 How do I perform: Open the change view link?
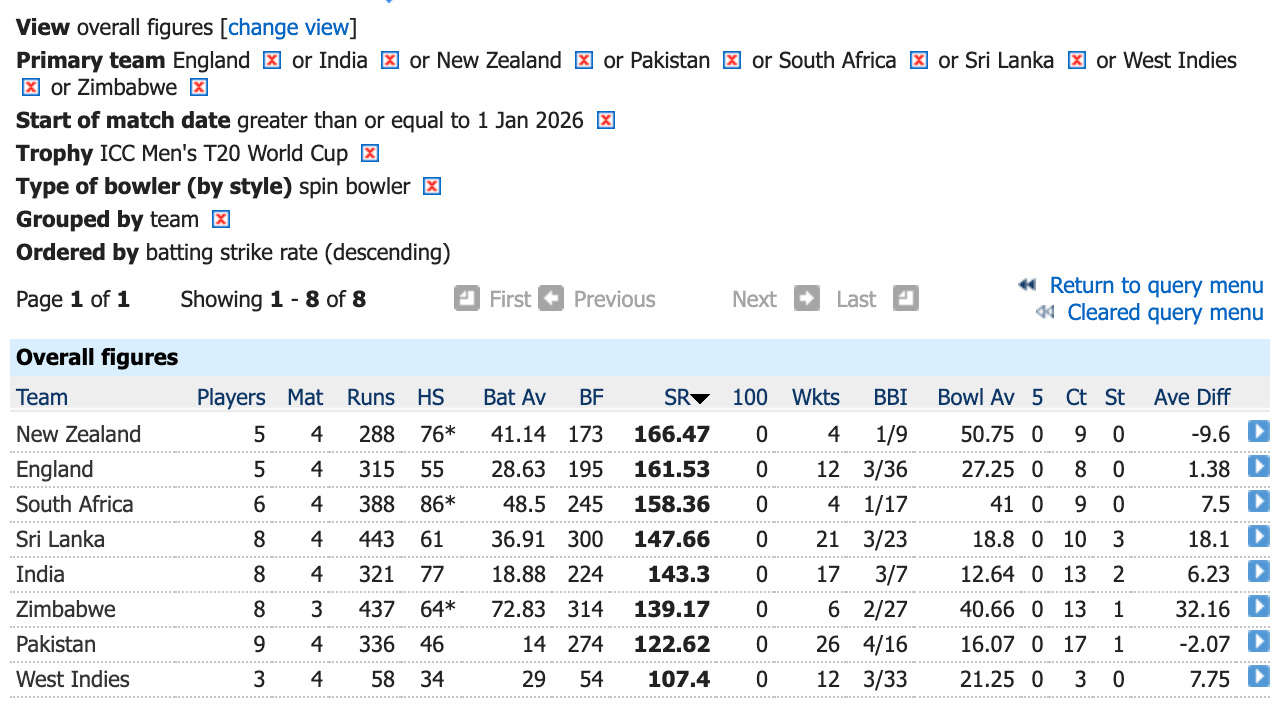(x=288, y=28)
